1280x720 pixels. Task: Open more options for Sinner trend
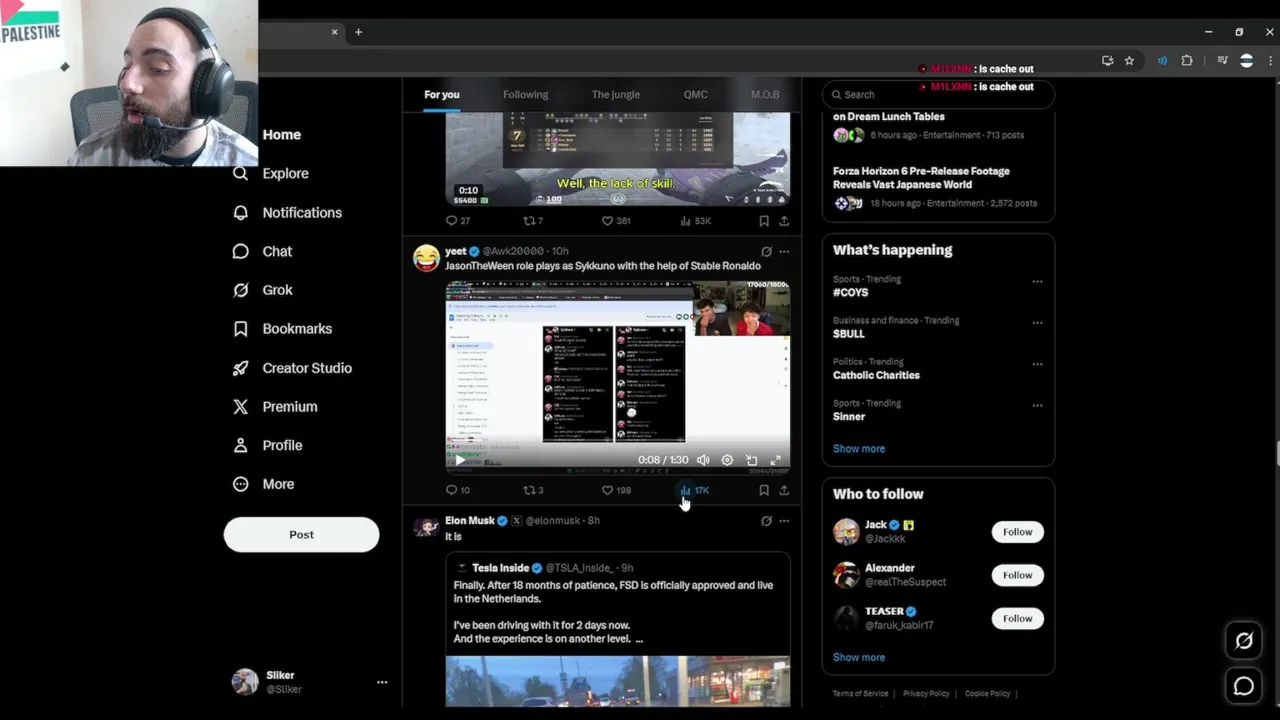coord(1037,406)
